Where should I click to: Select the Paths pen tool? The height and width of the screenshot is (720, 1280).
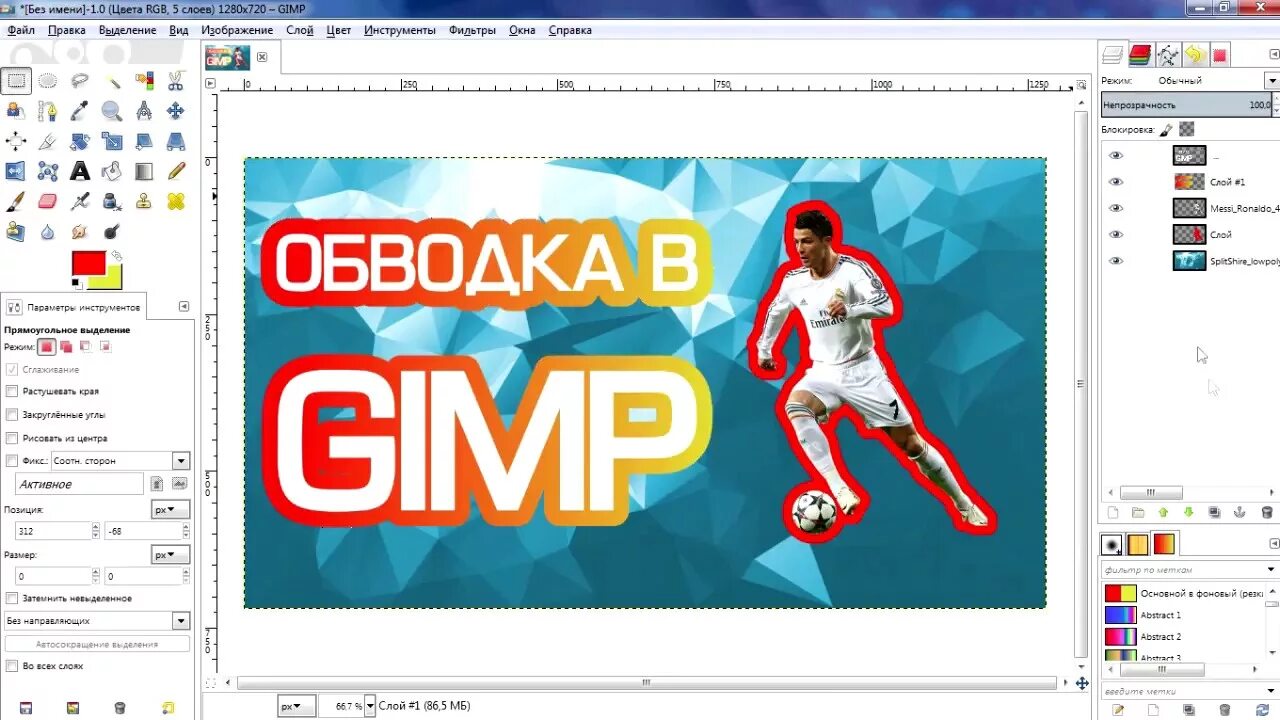[x=48, y=111]
